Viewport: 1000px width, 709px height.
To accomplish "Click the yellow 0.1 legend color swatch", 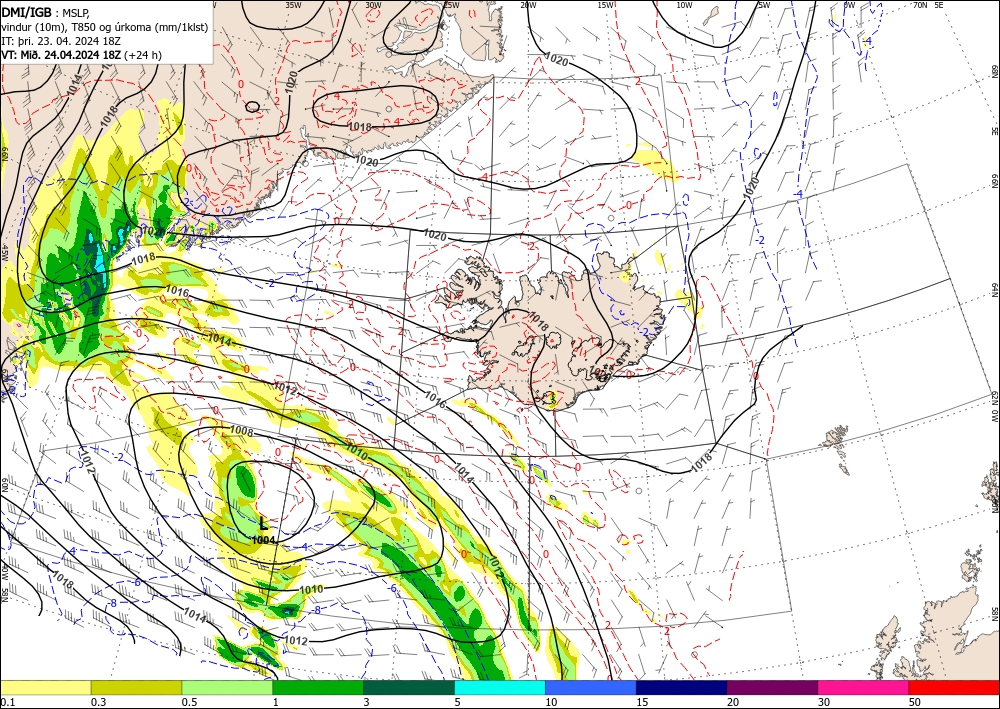I will click(45, 687).
